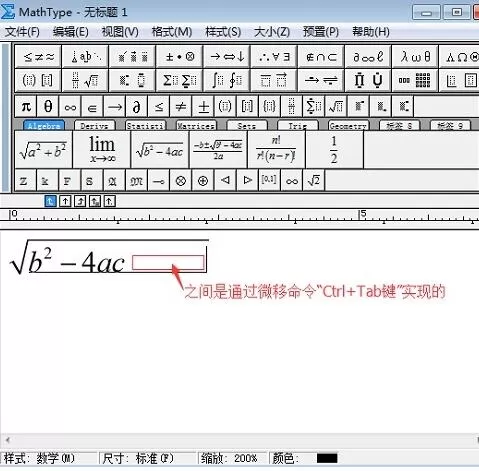Insert the square root of a²+b² expression
Viewport: 479px width, 471px height.
coord(43,150)
